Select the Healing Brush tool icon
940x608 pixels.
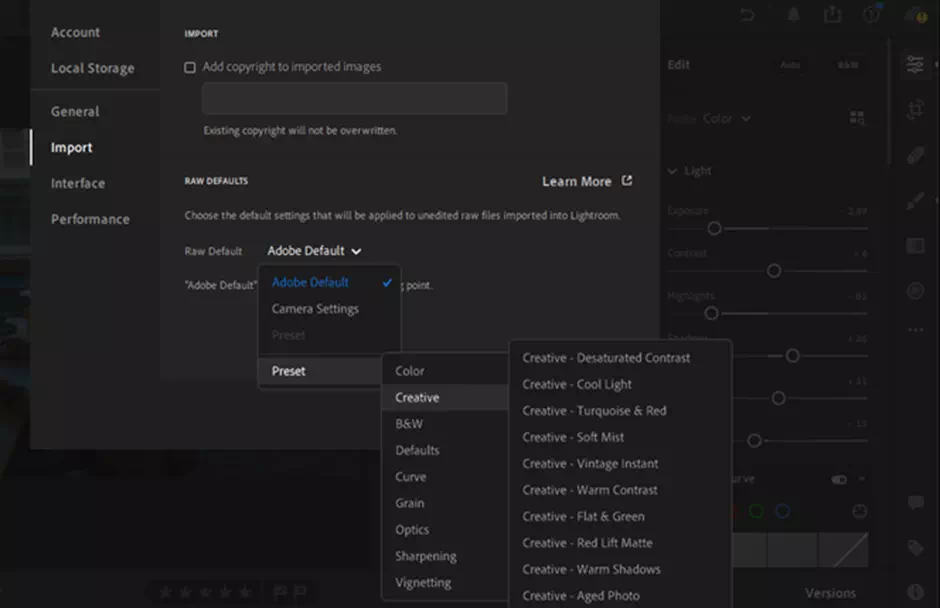(x=915, y=155)
